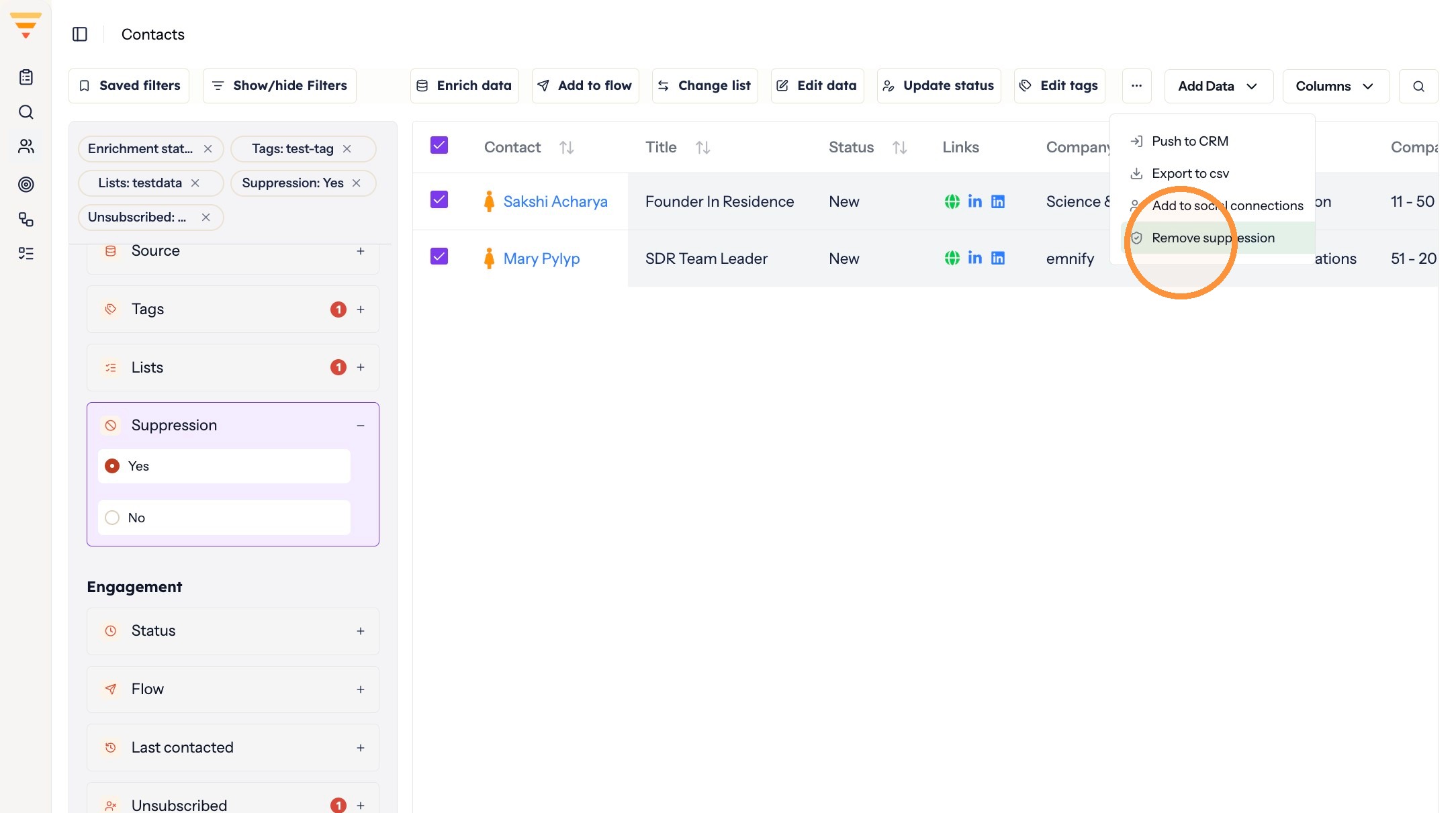Image resolution: width=1456 pixels, height=813 pixels.
Task: Uncheck Mary Pylyp row checkbox
Action: 439,256
